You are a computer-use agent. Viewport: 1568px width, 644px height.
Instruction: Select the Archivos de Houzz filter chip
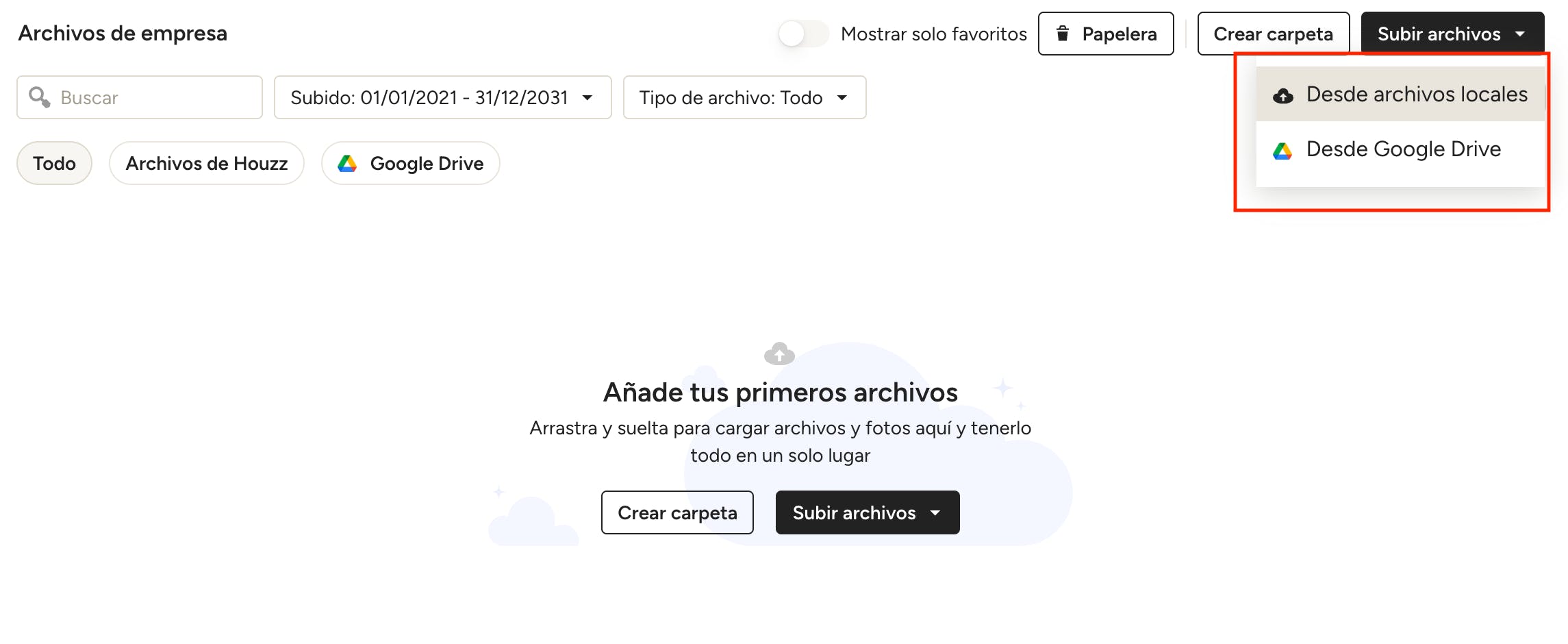coord(206,163)
